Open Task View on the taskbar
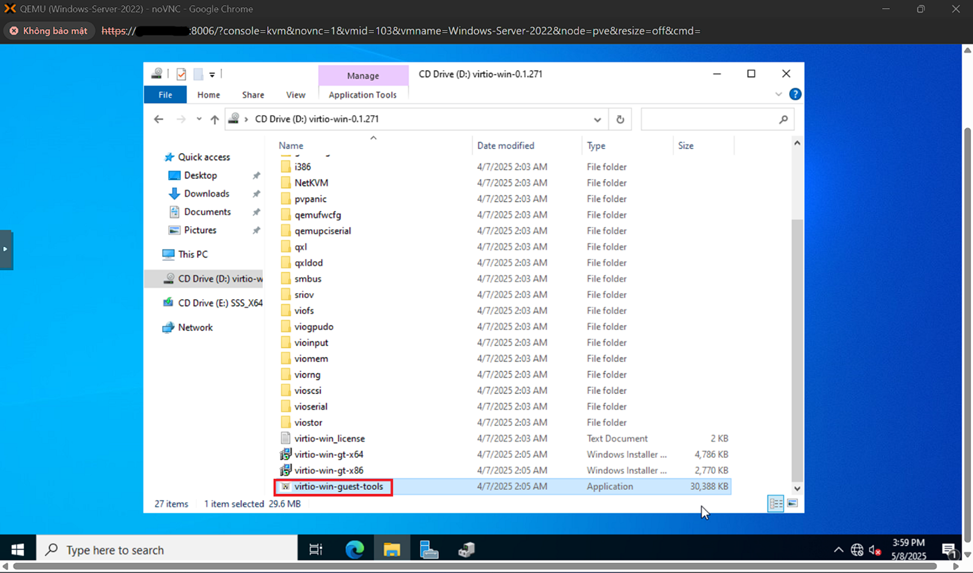973x573 pixels. 315,550
